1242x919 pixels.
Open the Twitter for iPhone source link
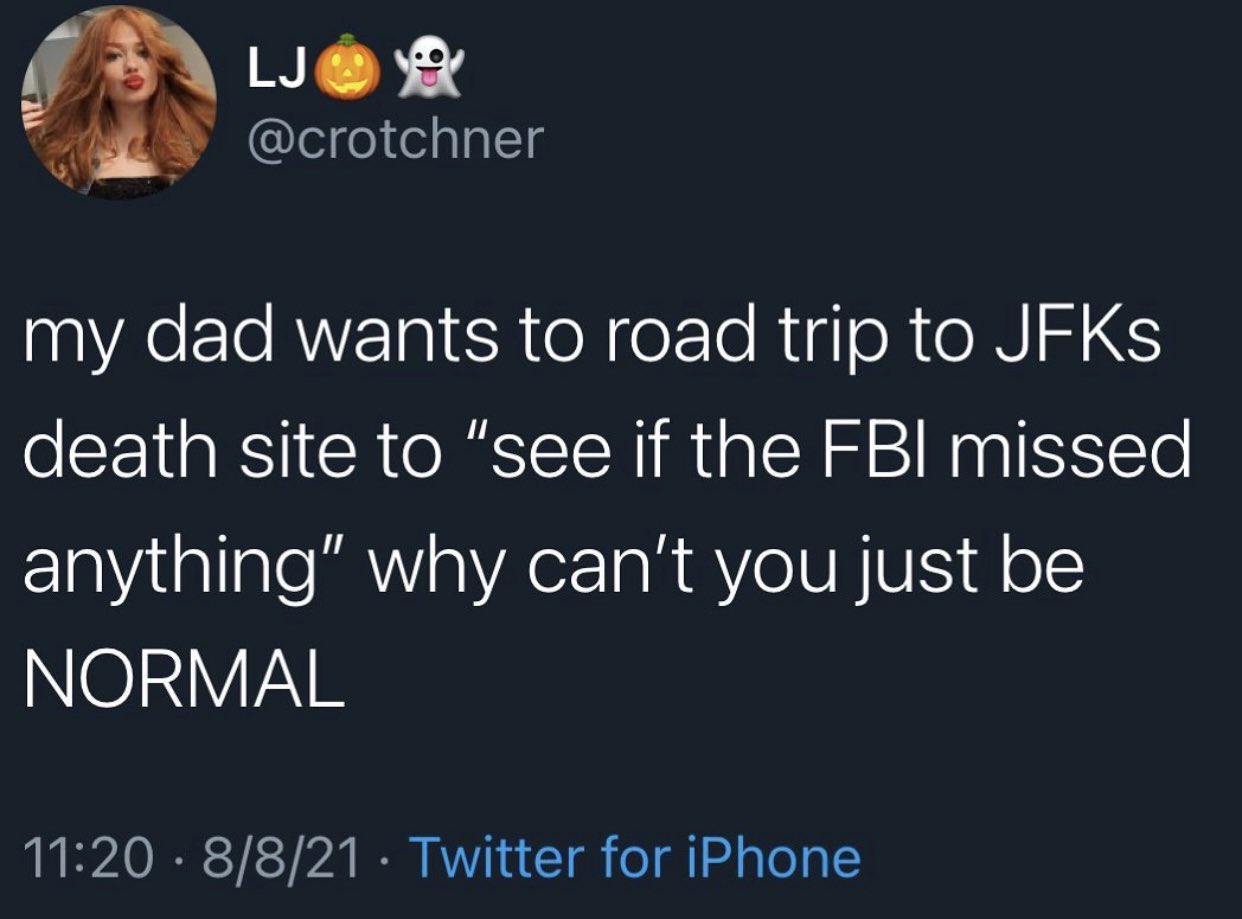click(x=634, y=857)
